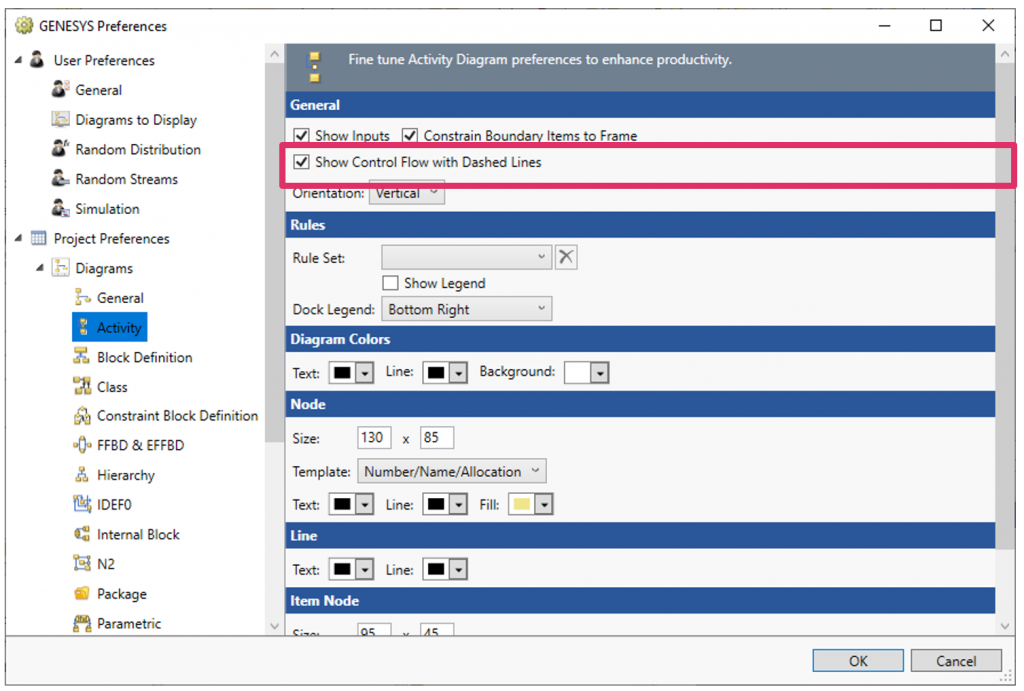1024x691 pixels.
Task: Click the N2 diagram icon
Action: coord(82,564)
